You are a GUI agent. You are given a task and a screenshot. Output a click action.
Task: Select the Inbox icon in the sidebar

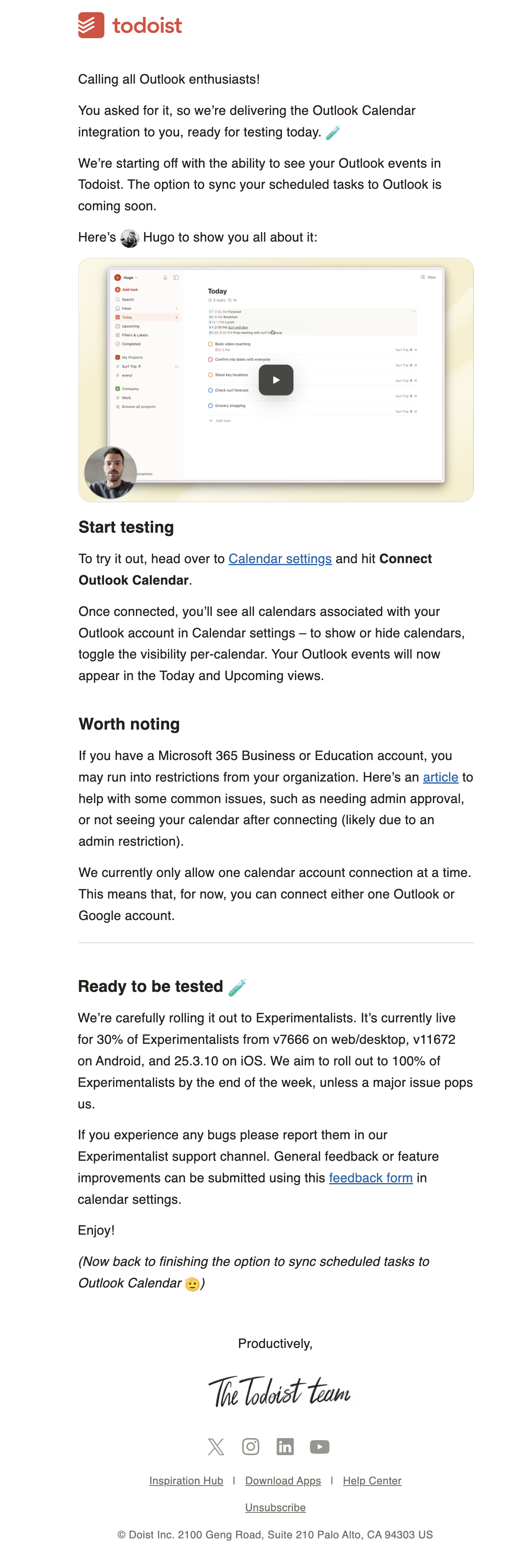tap(118, 309)
